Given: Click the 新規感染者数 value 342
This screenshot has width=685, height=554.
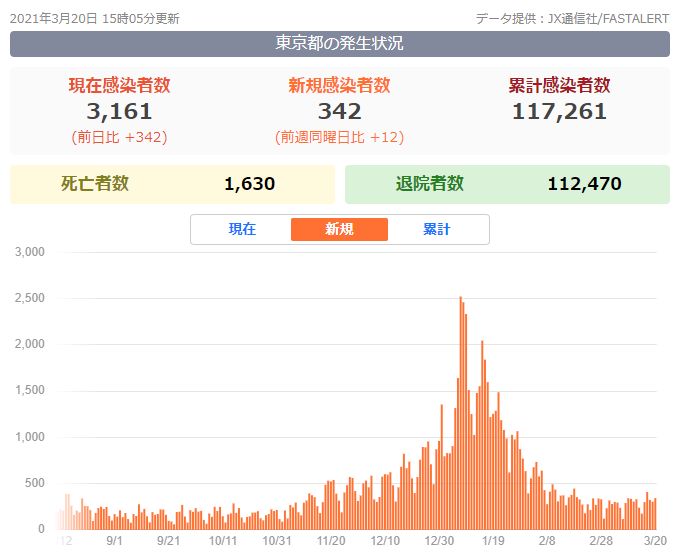Looking at the screenshot, I should (339, 111).
